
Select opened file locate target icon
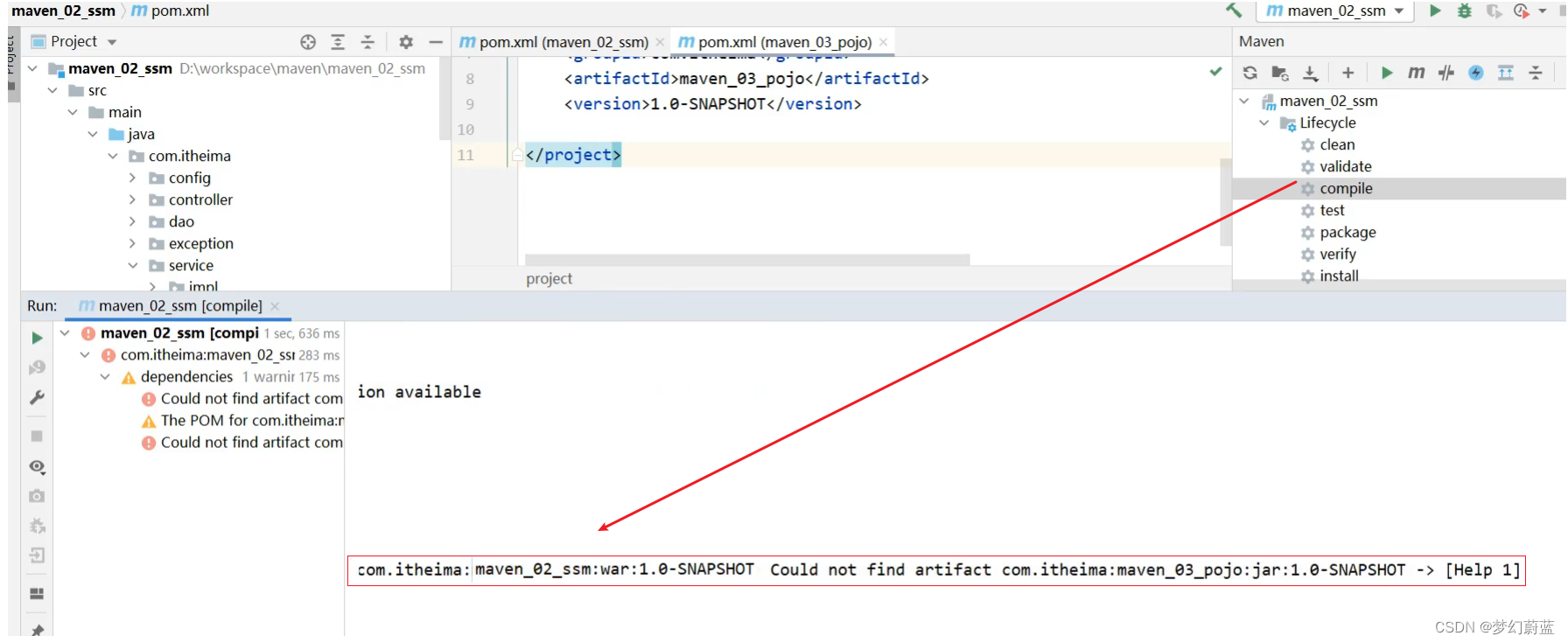[x=308, y=42]
